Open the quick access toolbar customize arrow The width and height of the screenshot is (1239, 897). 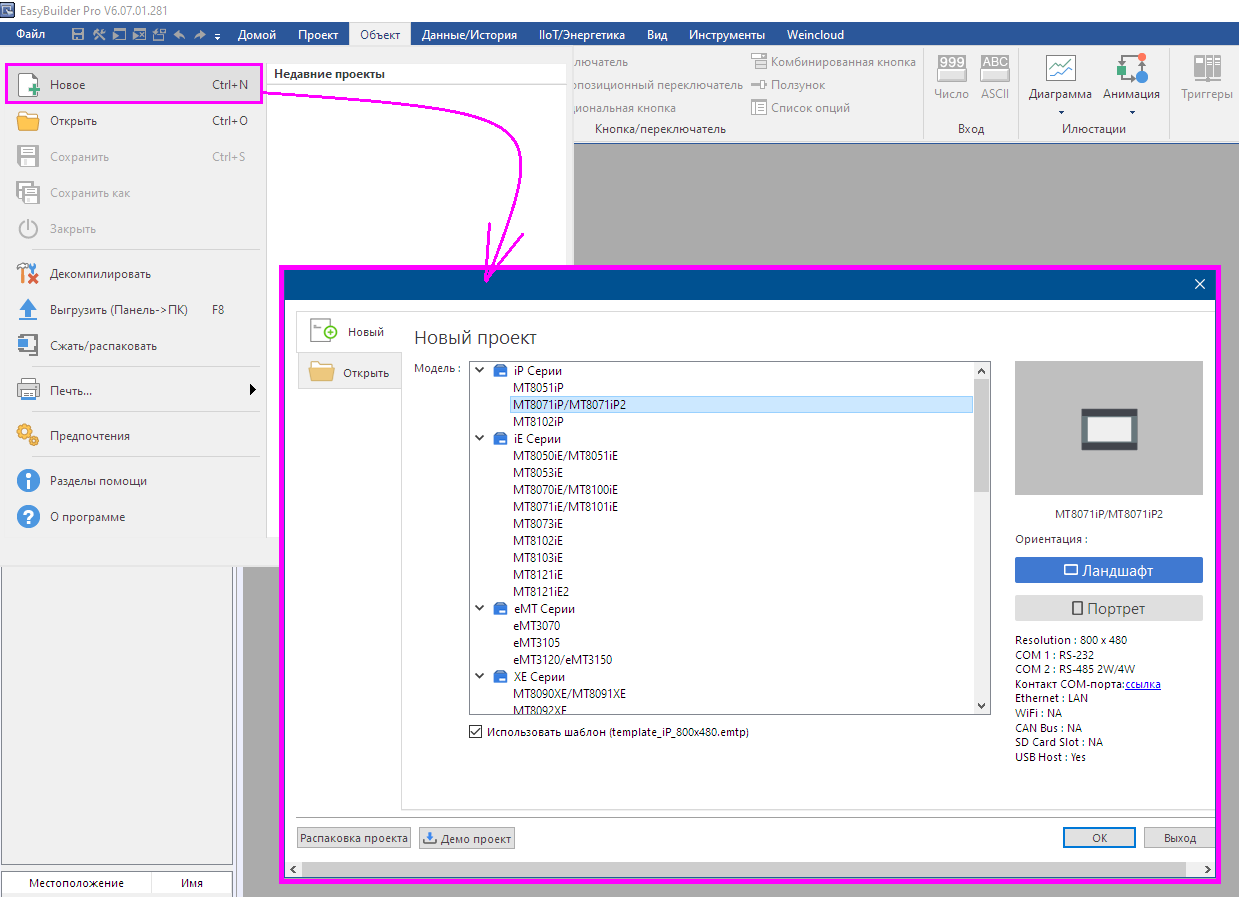(217, 36)
